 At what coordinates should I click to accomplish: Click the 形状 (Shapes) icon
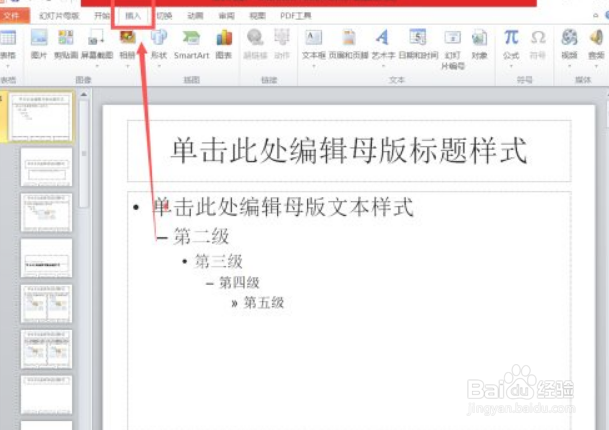tap(159, 38)
